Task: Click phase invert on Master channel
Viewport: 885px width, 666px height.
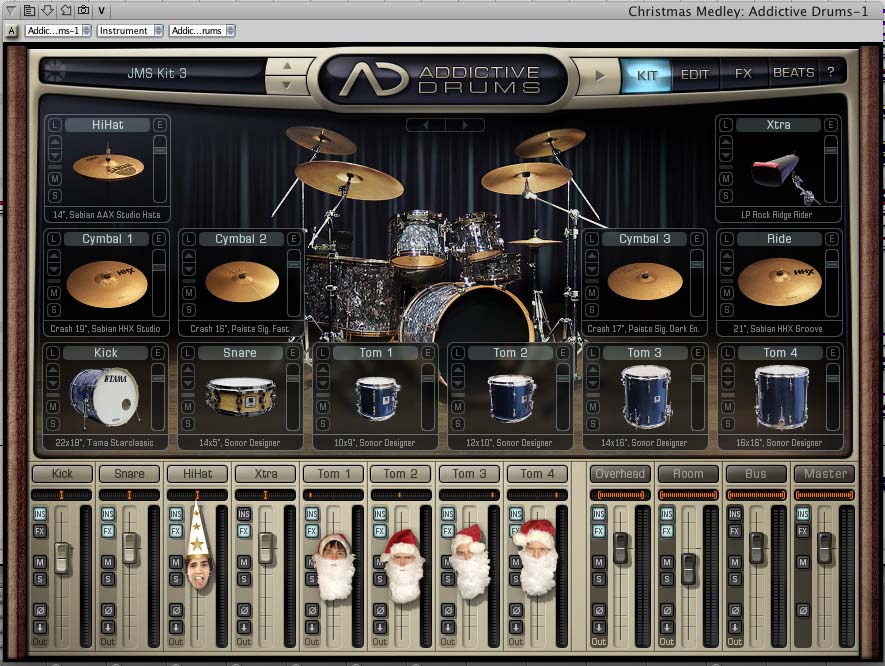Action: coord(803,610)
